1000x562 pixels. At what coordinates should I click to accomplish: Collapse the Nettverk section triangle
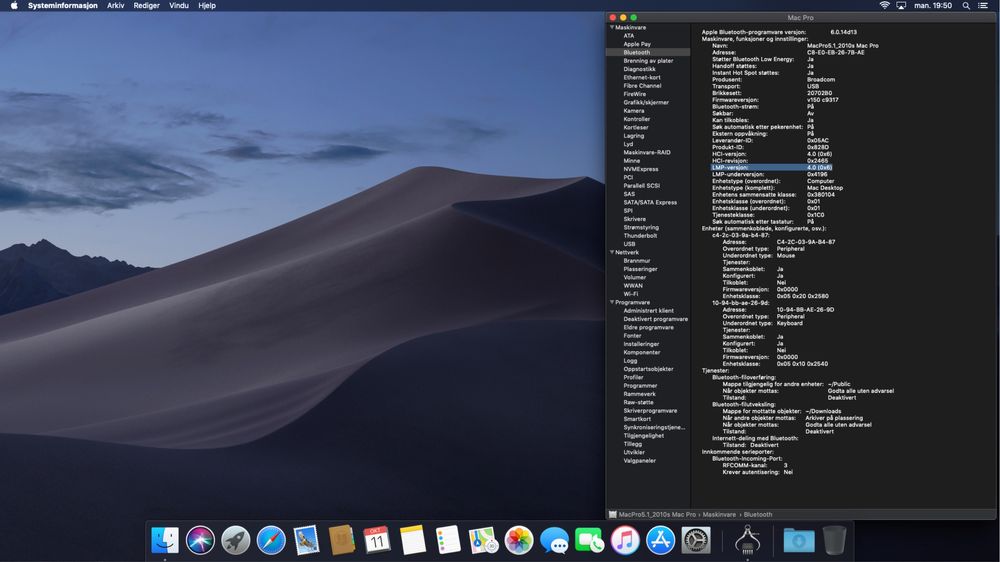click(x=612, y=252)
